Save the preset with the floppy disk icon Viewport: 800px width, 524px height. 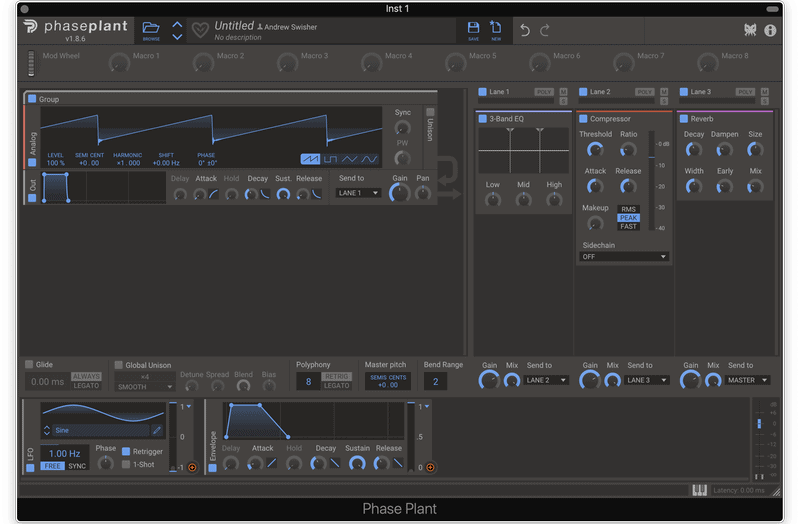(x=473, y=28)
